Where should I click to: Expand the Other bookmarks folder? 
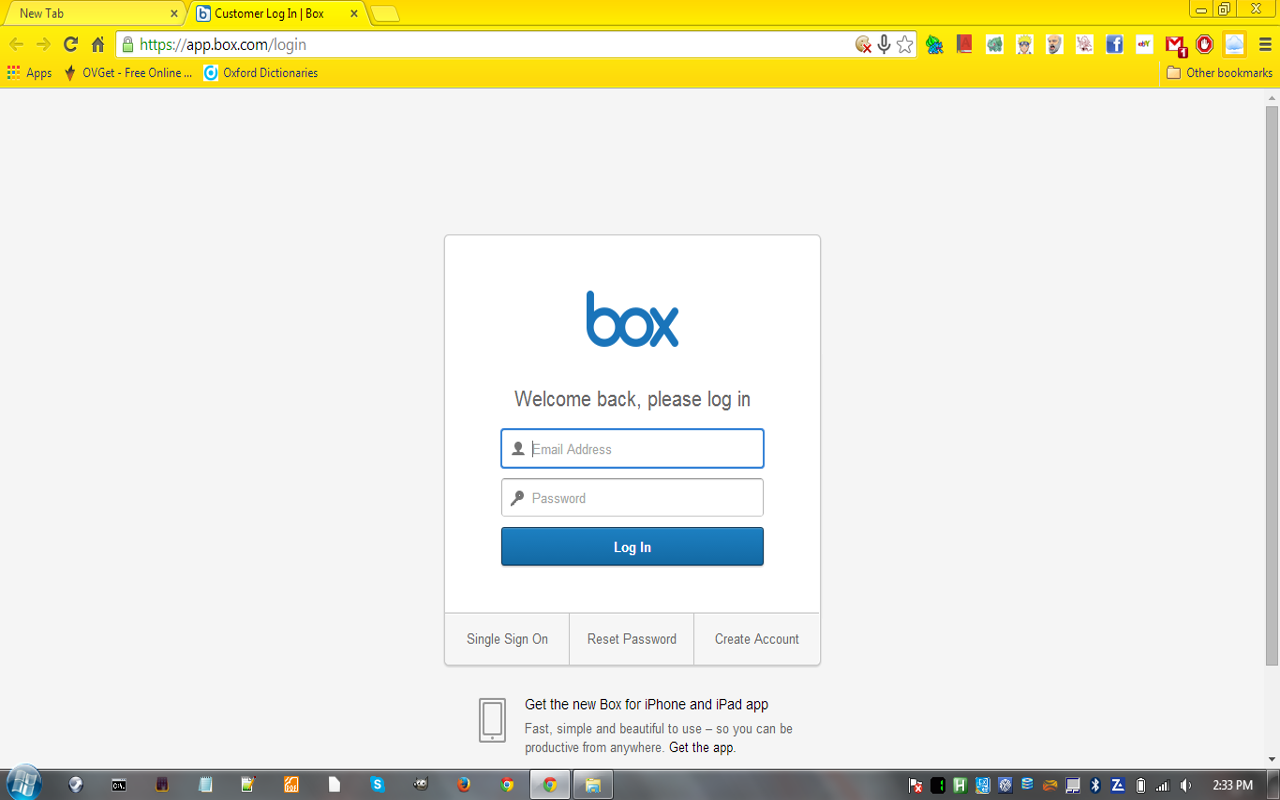[x=1219, y=73]
